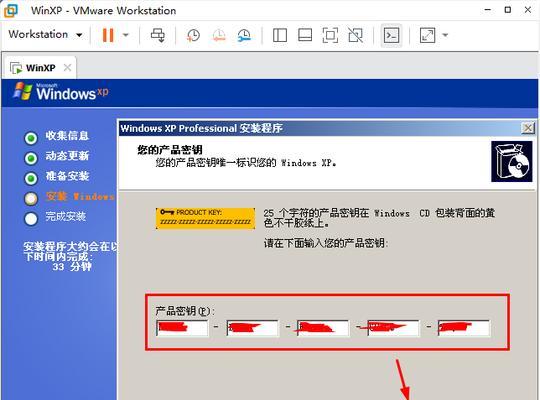The height and width of the screenshot is (400, 540).
Task: Select the WinXP tab
Action: (40, 68)
